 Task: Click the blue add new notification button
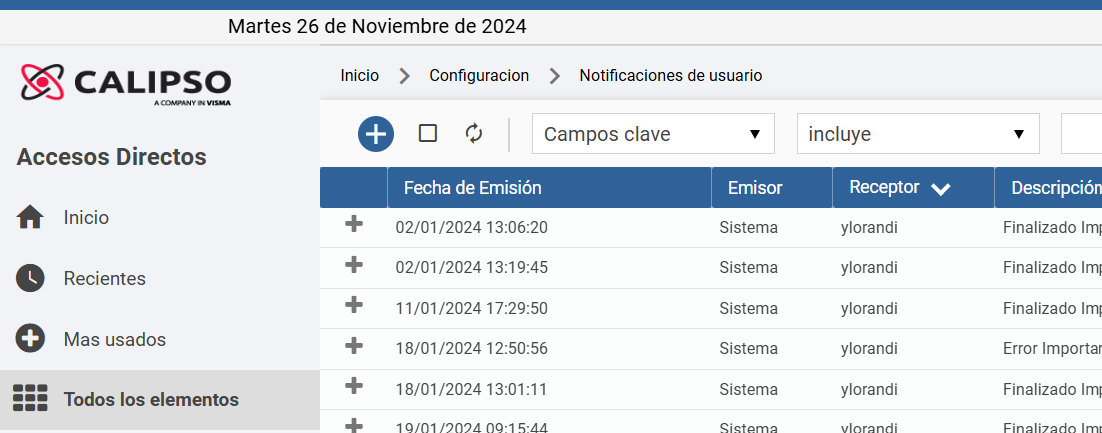tap(376, 134)
